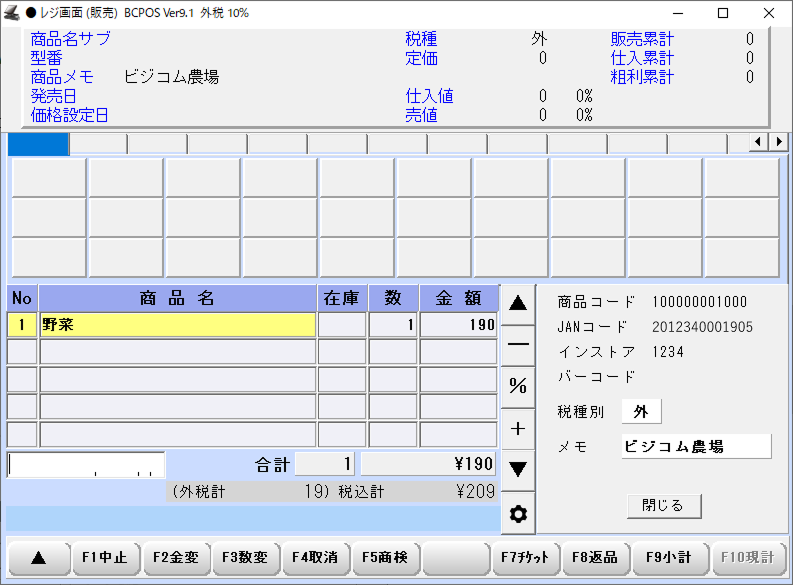Click the メモ field containing ビジコム農場

[x=695, y=446]
